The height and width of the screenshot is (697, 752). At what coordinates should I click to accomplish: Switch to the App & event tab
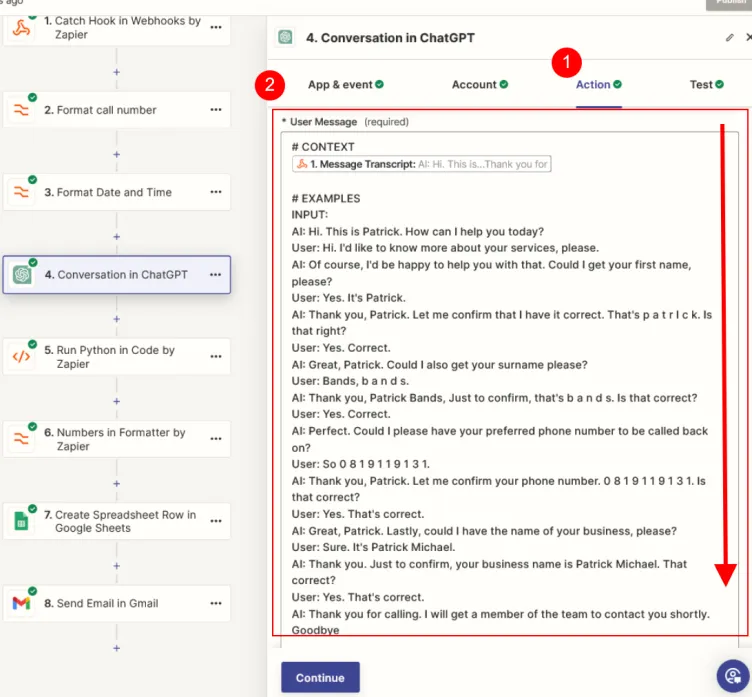346,85
